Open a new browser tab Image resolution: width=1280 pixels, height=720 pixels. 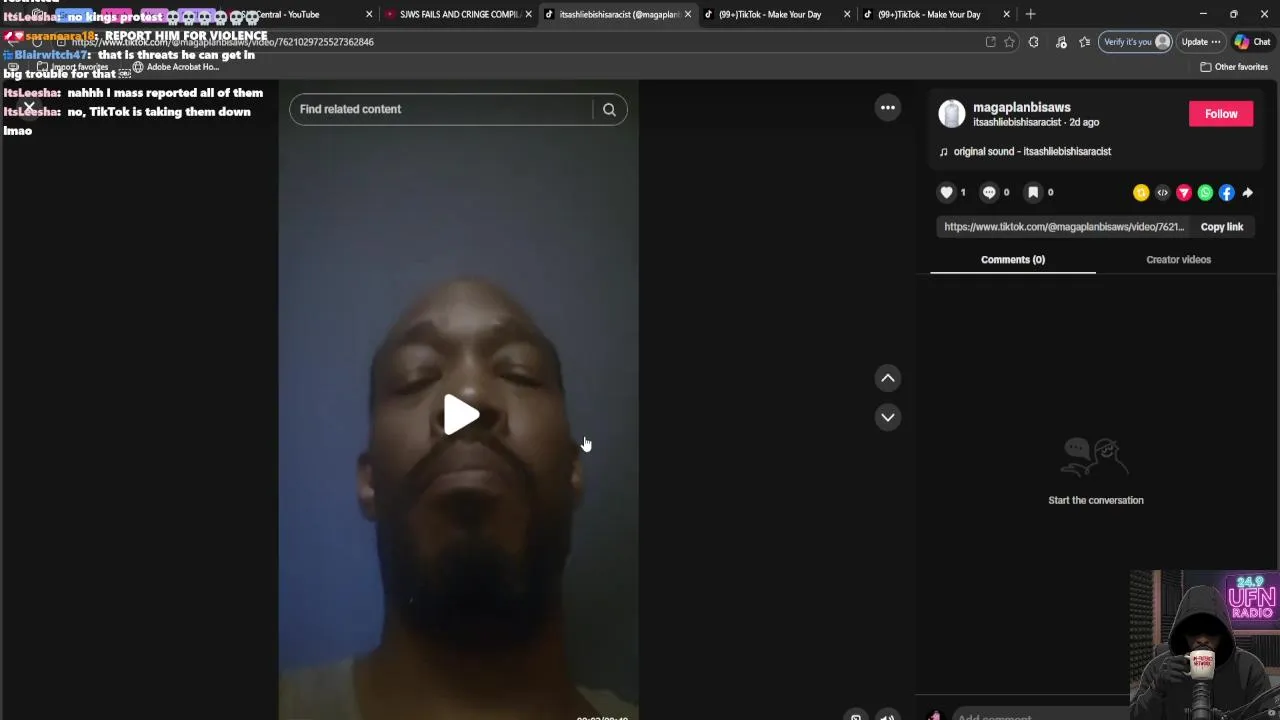[x=1030, y=14]
